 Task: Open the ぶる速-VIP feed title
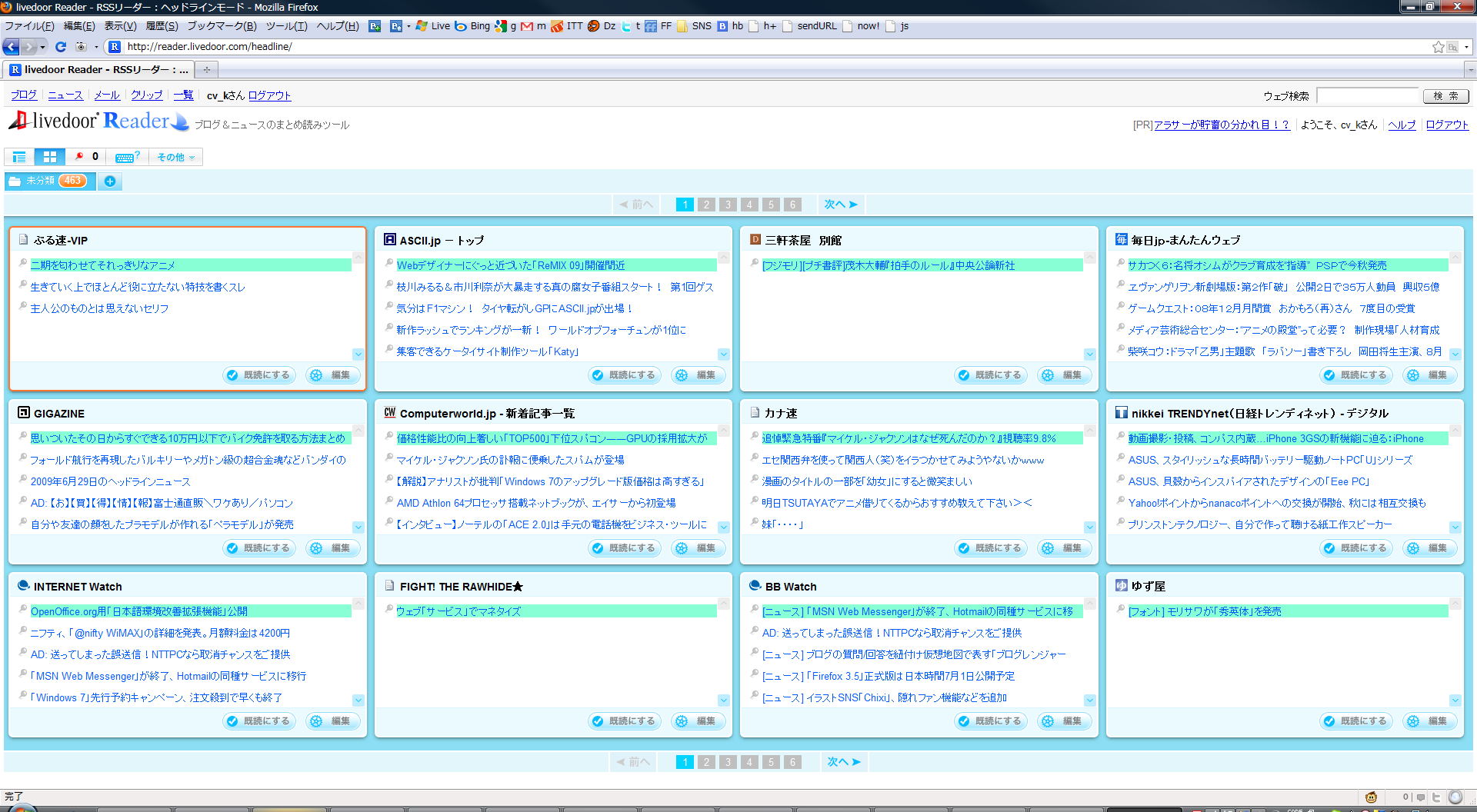coord(61,241)
